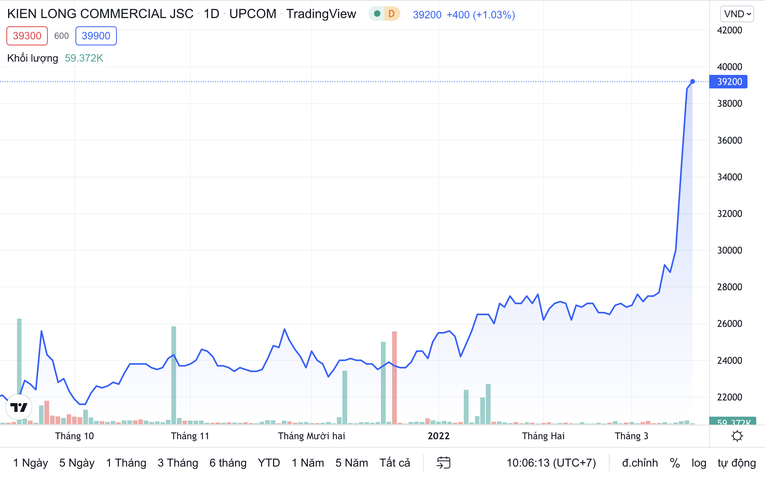Toggle percent scale mode
Image resolution: width=765 pixels, height=478 pixels.
pos(675,463)
